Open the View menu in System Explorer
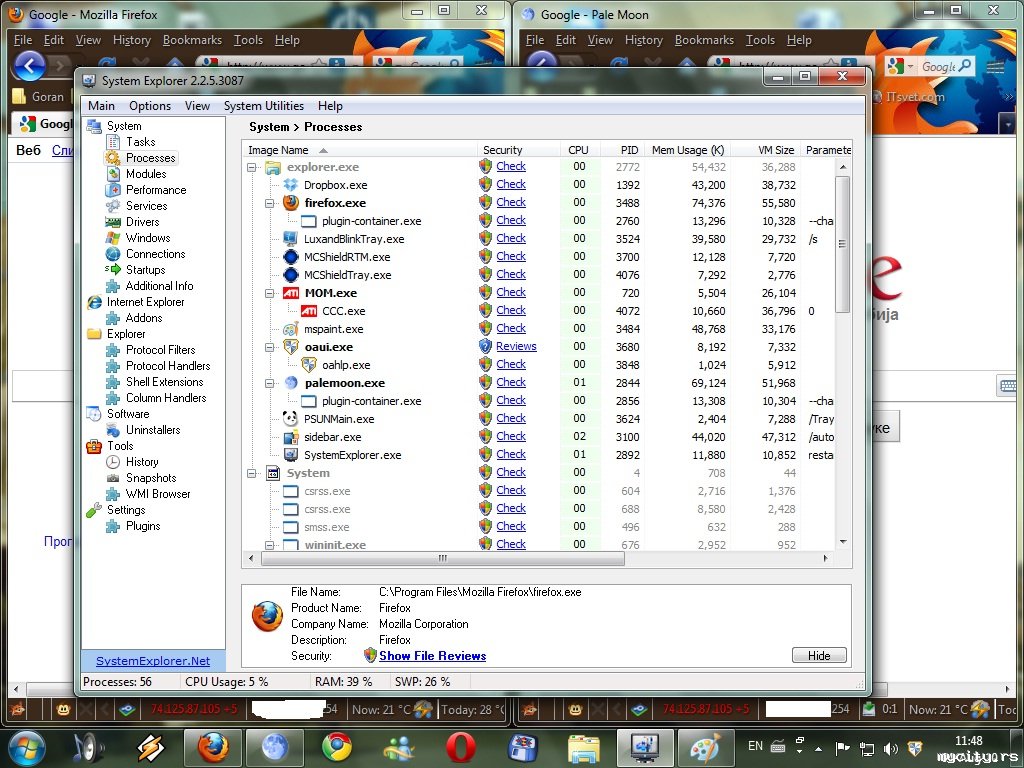The width and height of the screenshot is (1024, 768). tap(197, 106)
